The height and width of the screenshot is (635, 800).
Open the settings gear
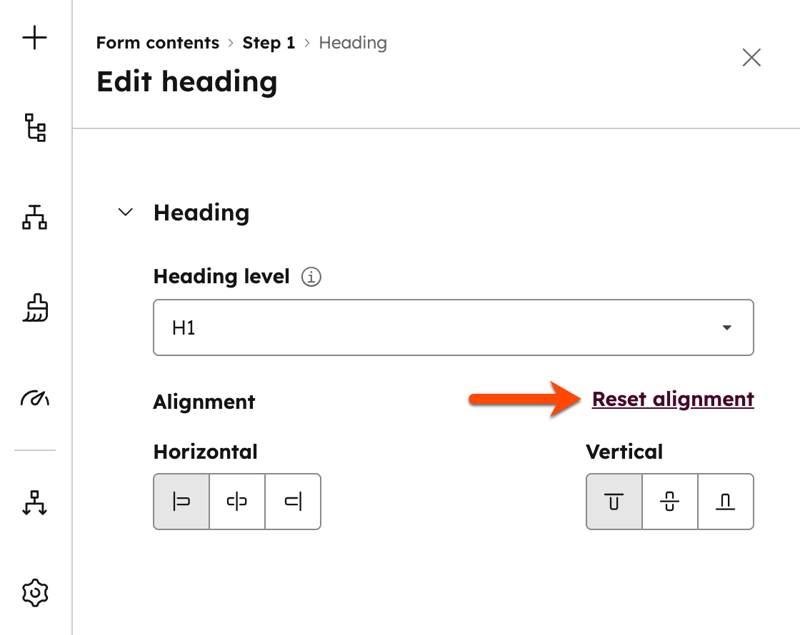point(35,592)
